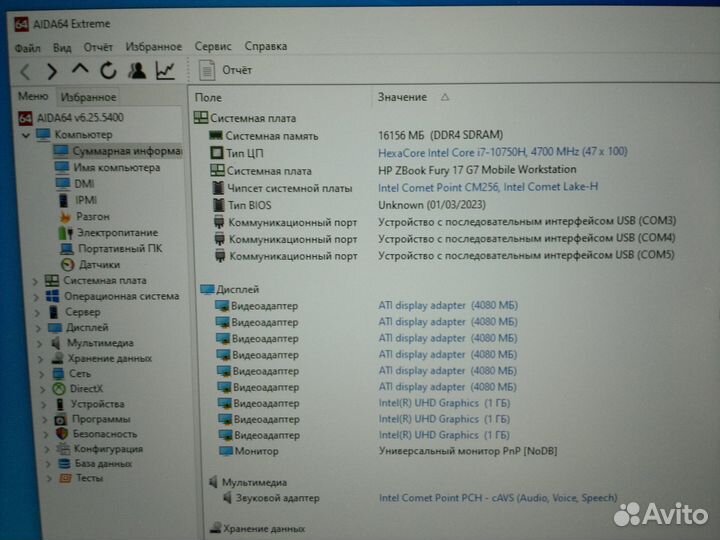720x540 pixels.
Task: Click the Устройства tree icon
Action: point(60,404)
